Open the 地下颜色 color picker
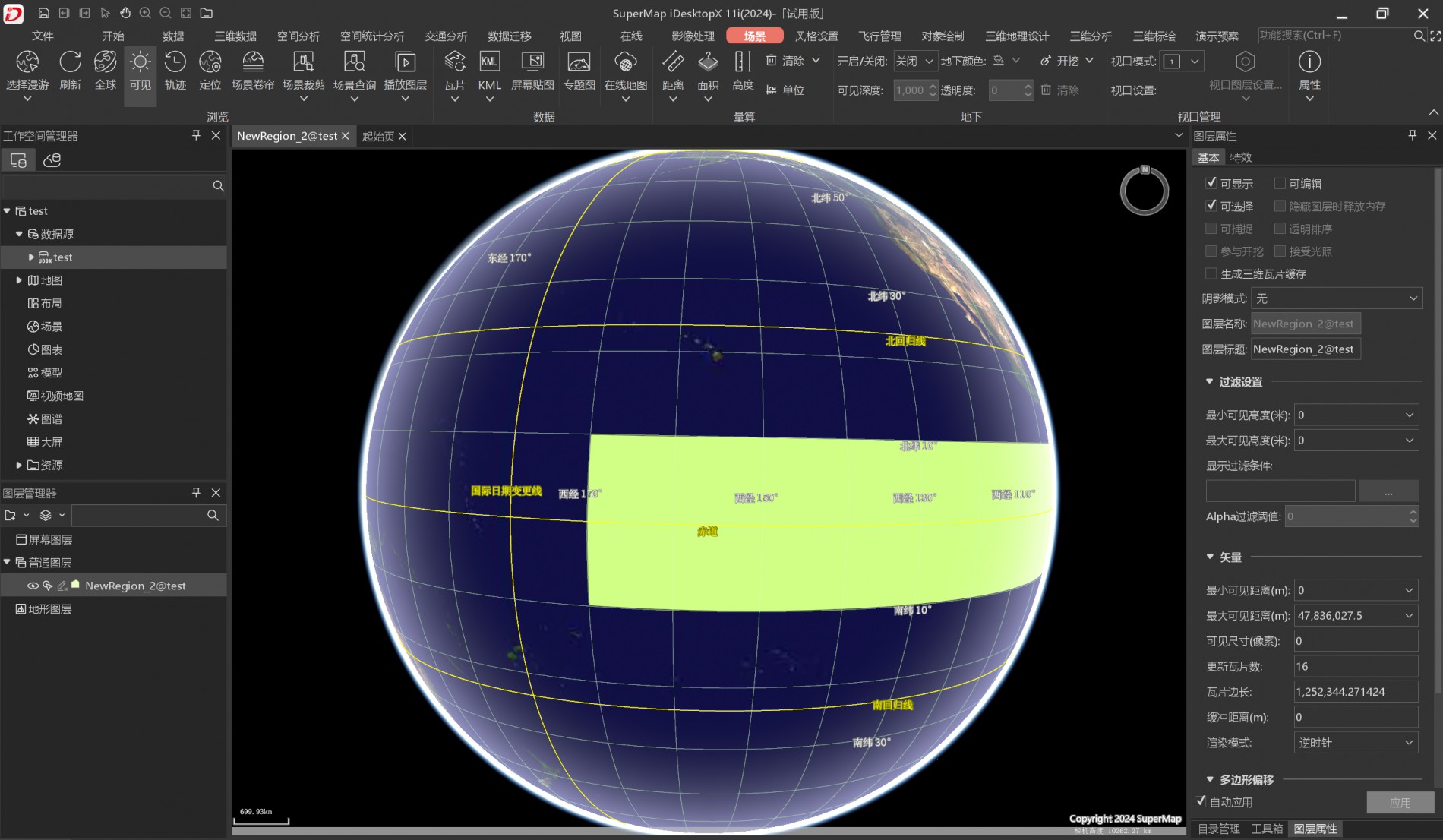This screenshot has width=1443, height=840. 1006,61
